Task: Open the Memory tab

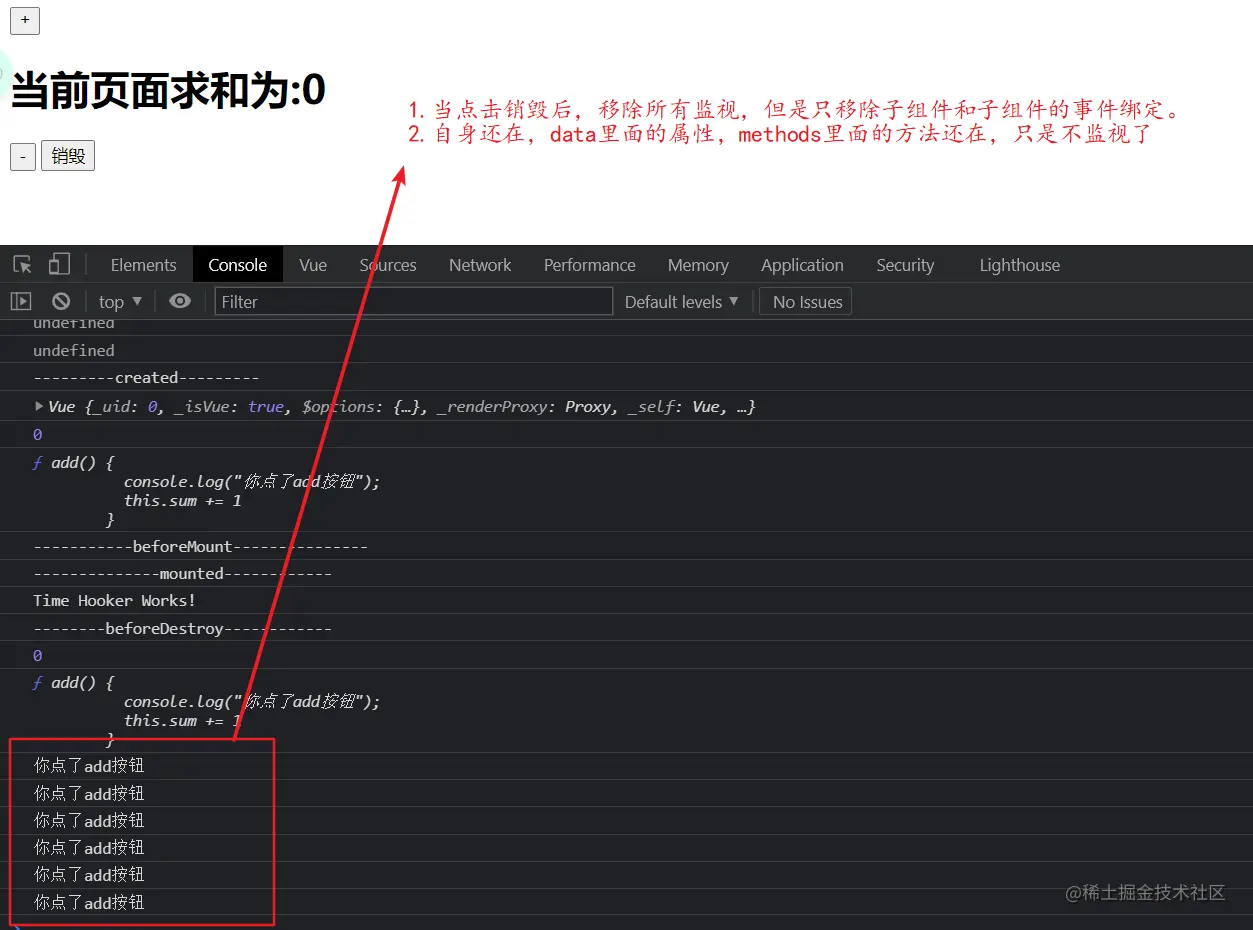Action: [698, 265]
